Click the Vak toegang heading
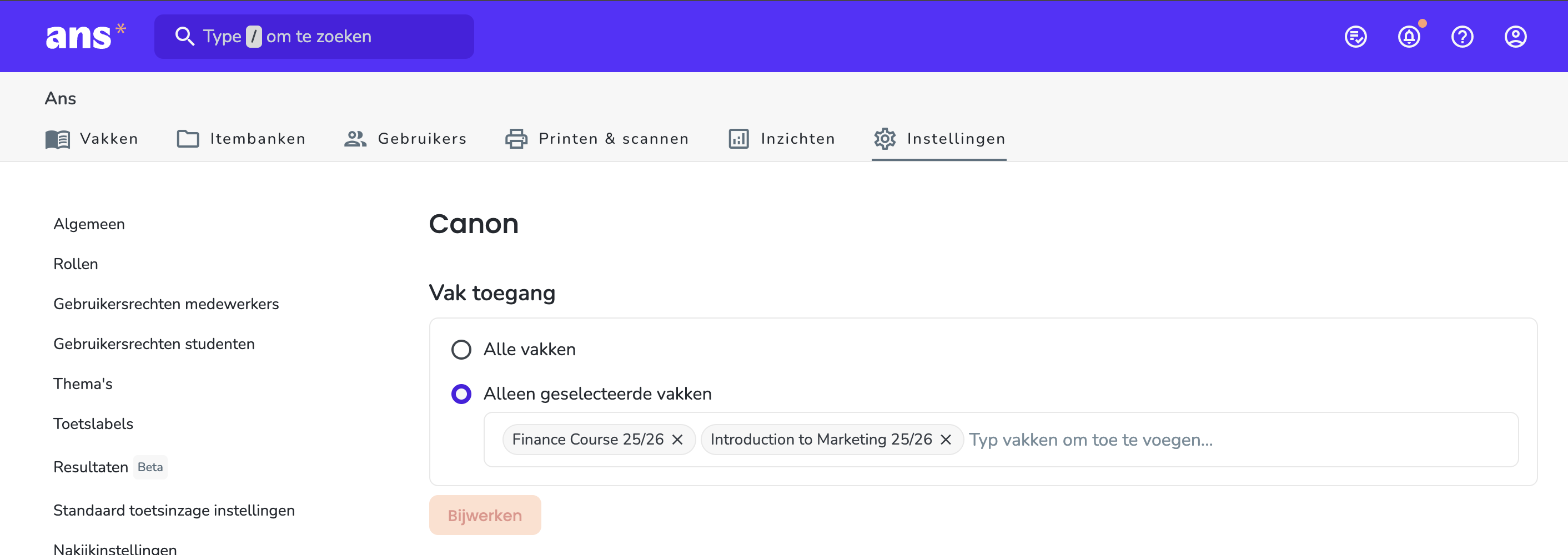Screen dimensions: 1568x555 [492, 294]
